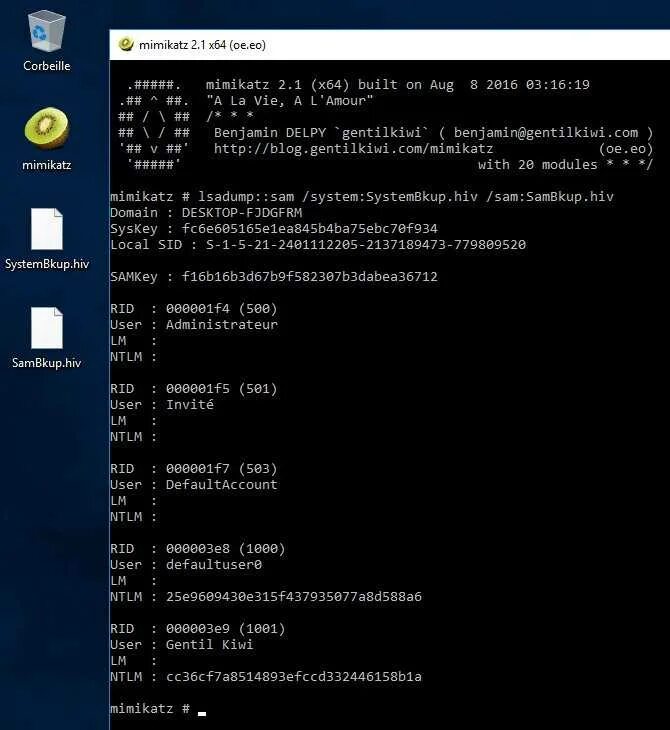This screenshot has width=670, height=730.
Task: Click the user name Administrateur
Action: (222, 324)
